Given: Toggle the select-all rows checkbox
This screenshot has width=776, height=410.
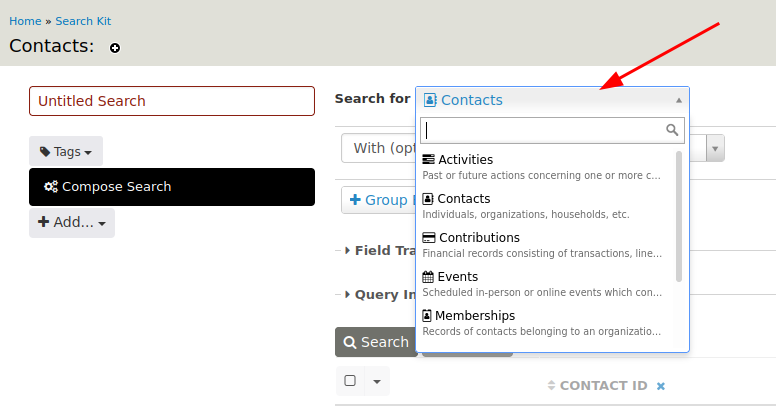Looking at the screenshot, I should tap(350, 381).
